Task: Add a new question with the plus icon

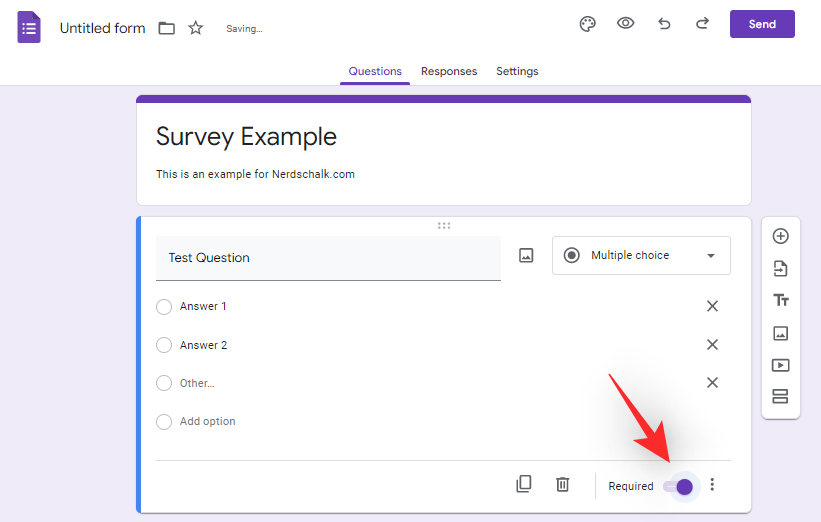Action: pyautogui.click(x=781, y=237)
